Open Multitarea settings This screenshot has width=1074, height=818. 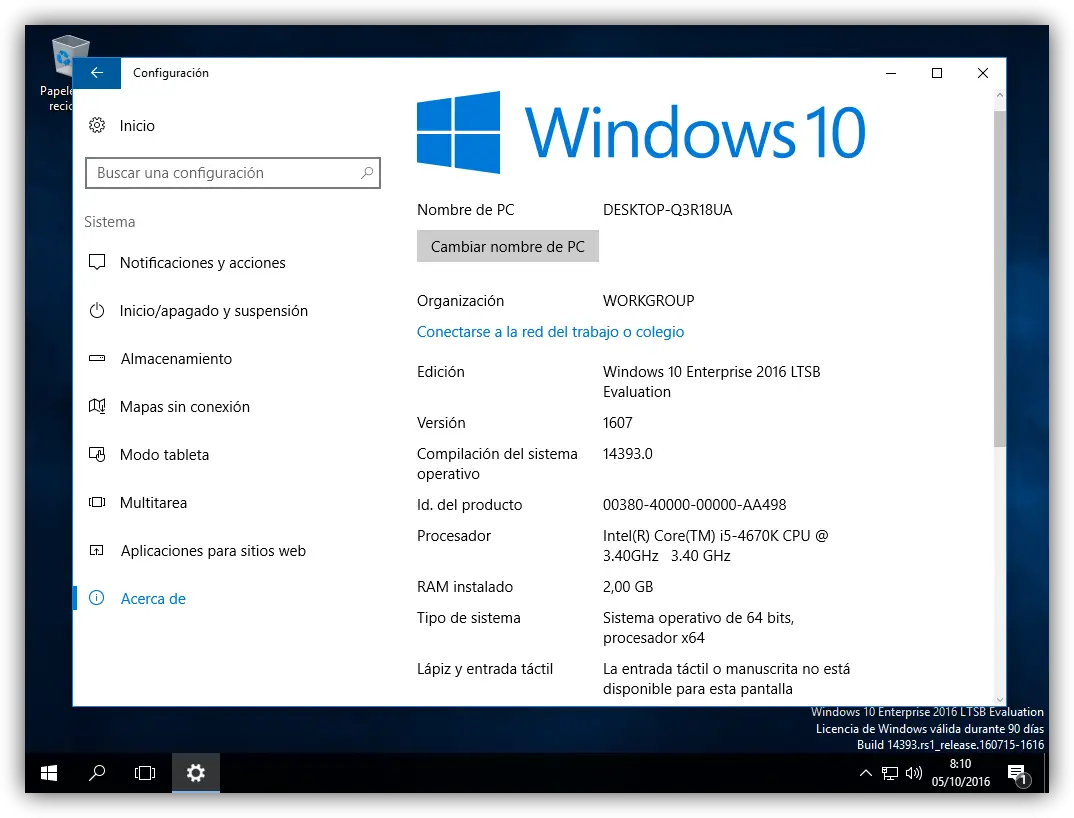(x=153, y=503)
